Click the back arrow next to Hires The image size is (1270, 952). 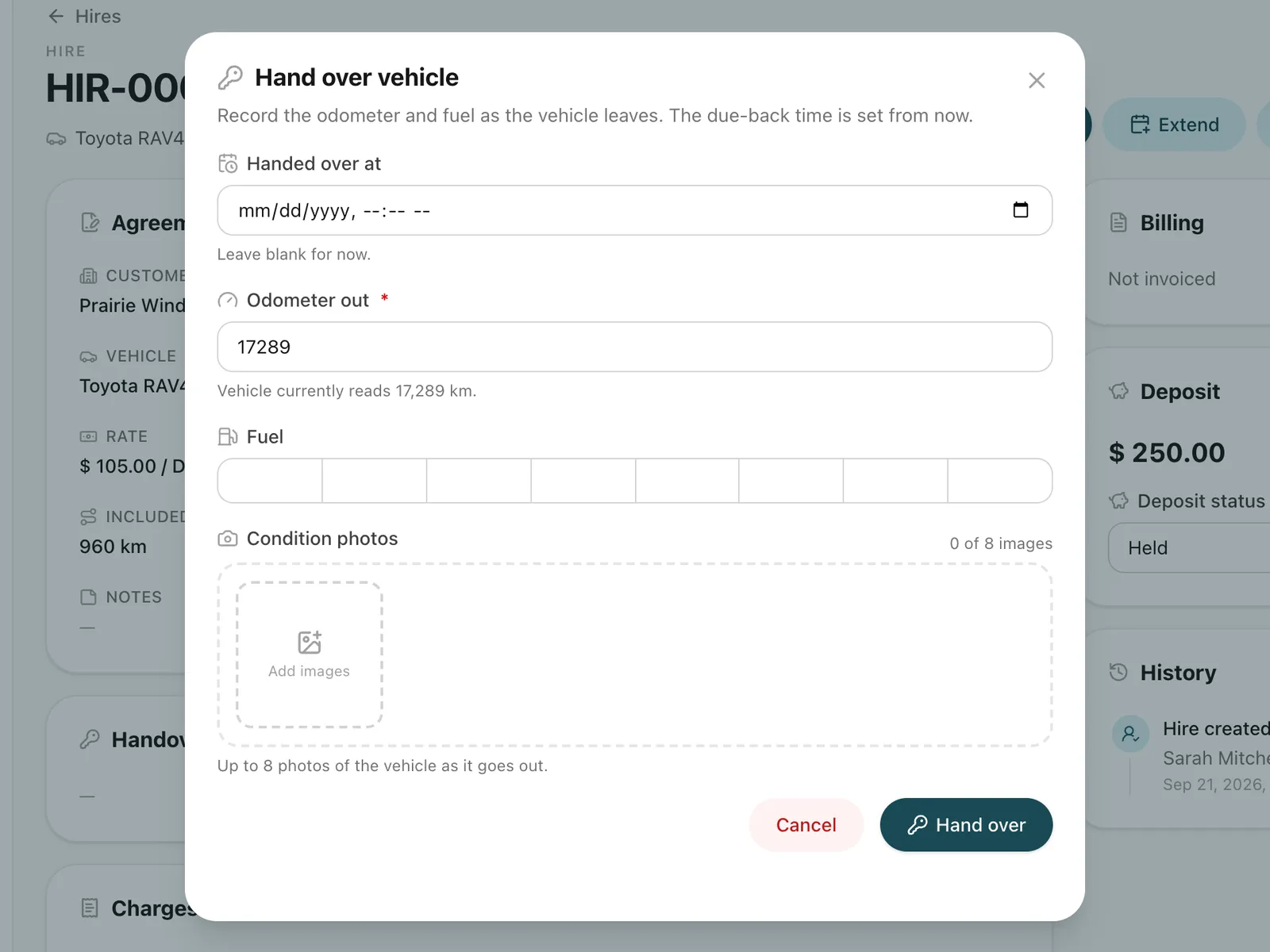tap(56, 16)
